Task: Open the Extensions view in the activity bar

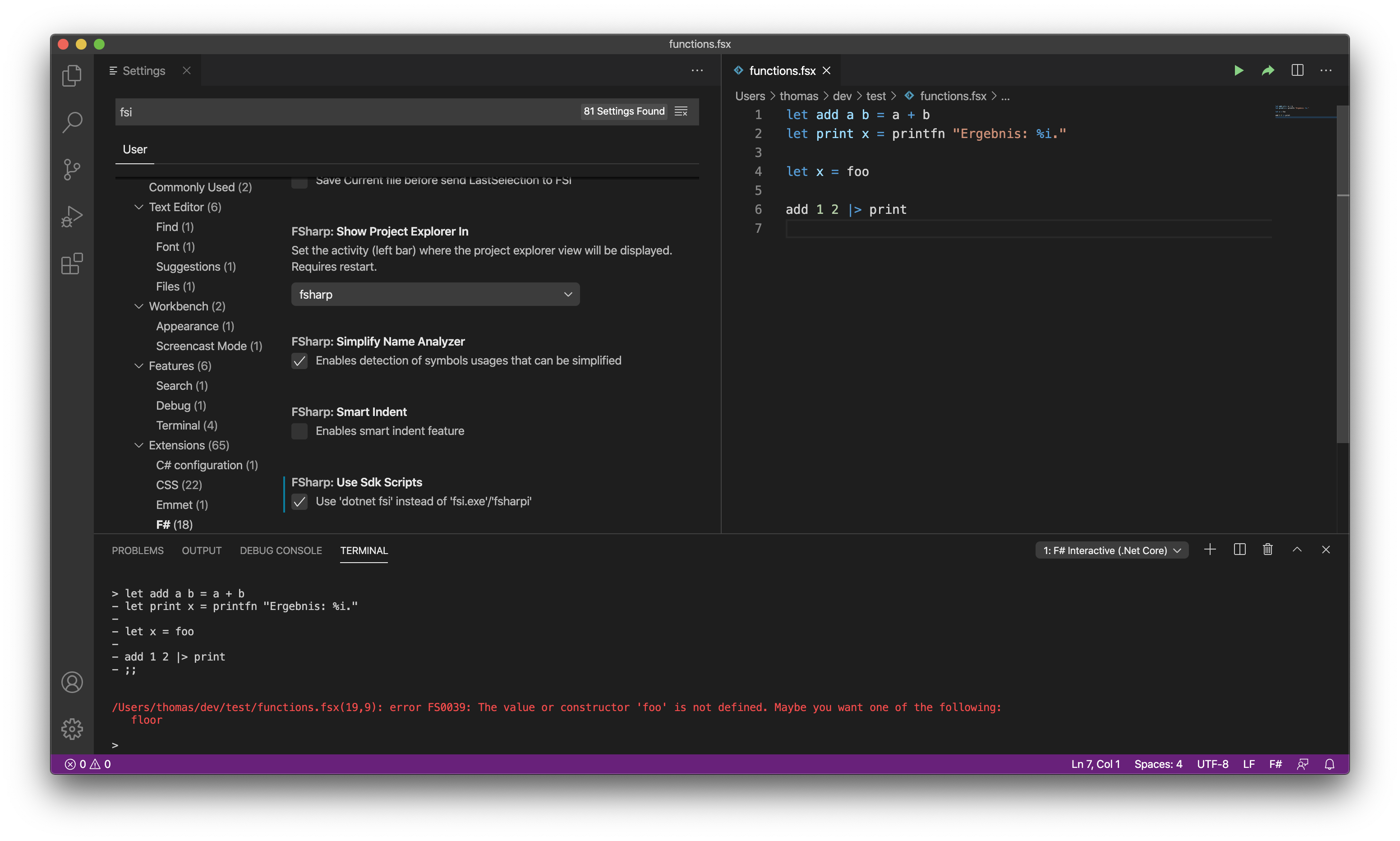Action: click(x=72, y=263)
